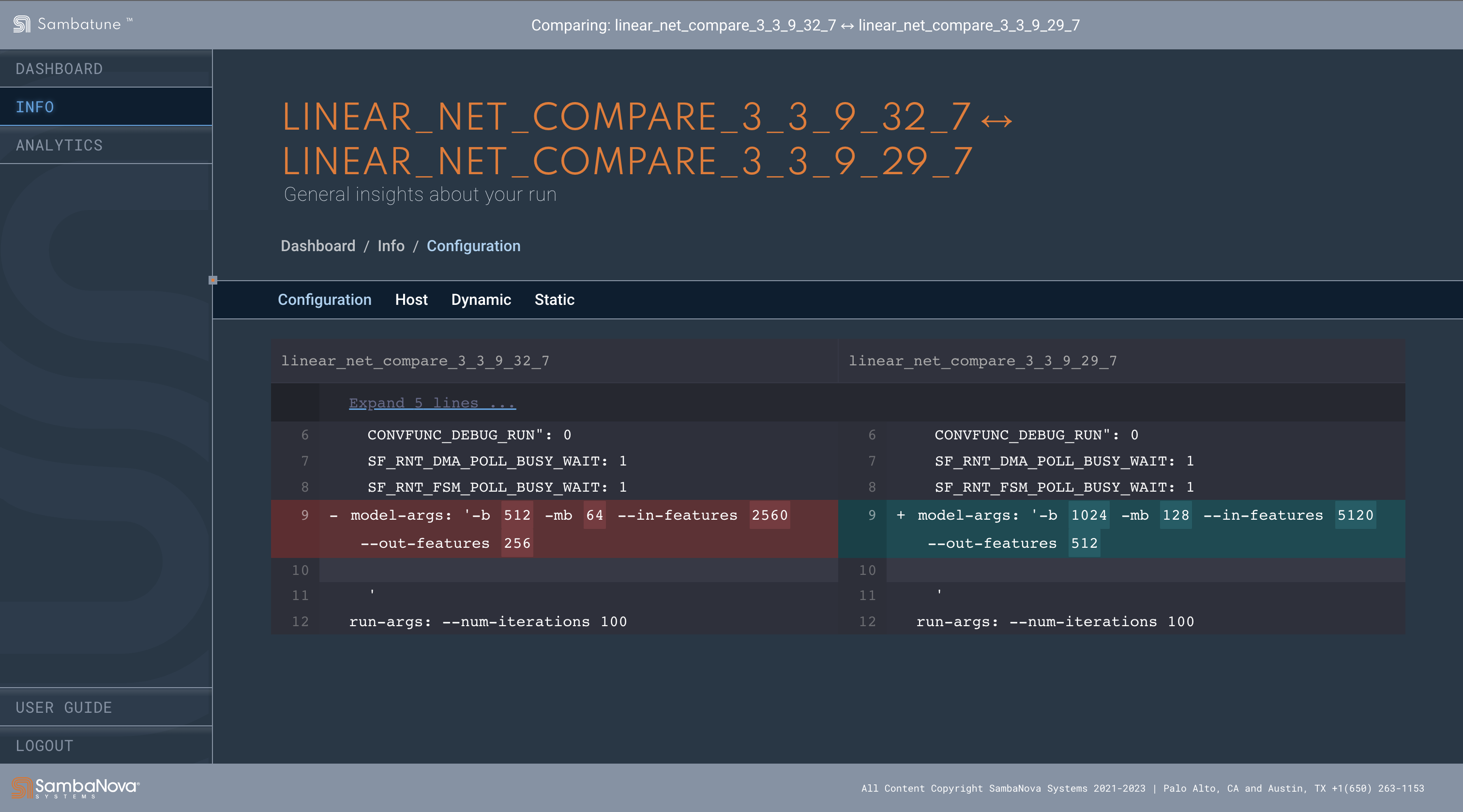The width and height of the screenshot is (1463, 812).
Task: Open ANALYTICS from the sidebar
Action: (x=59, y=145)
